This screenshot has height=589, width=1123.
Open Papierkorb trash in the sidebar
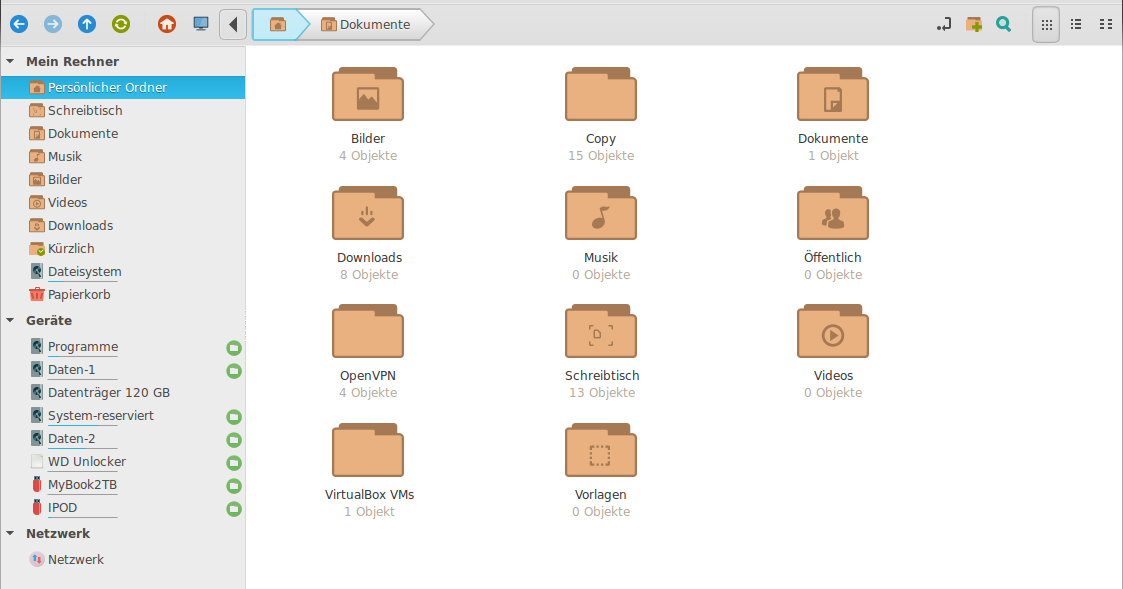[122, 294]
